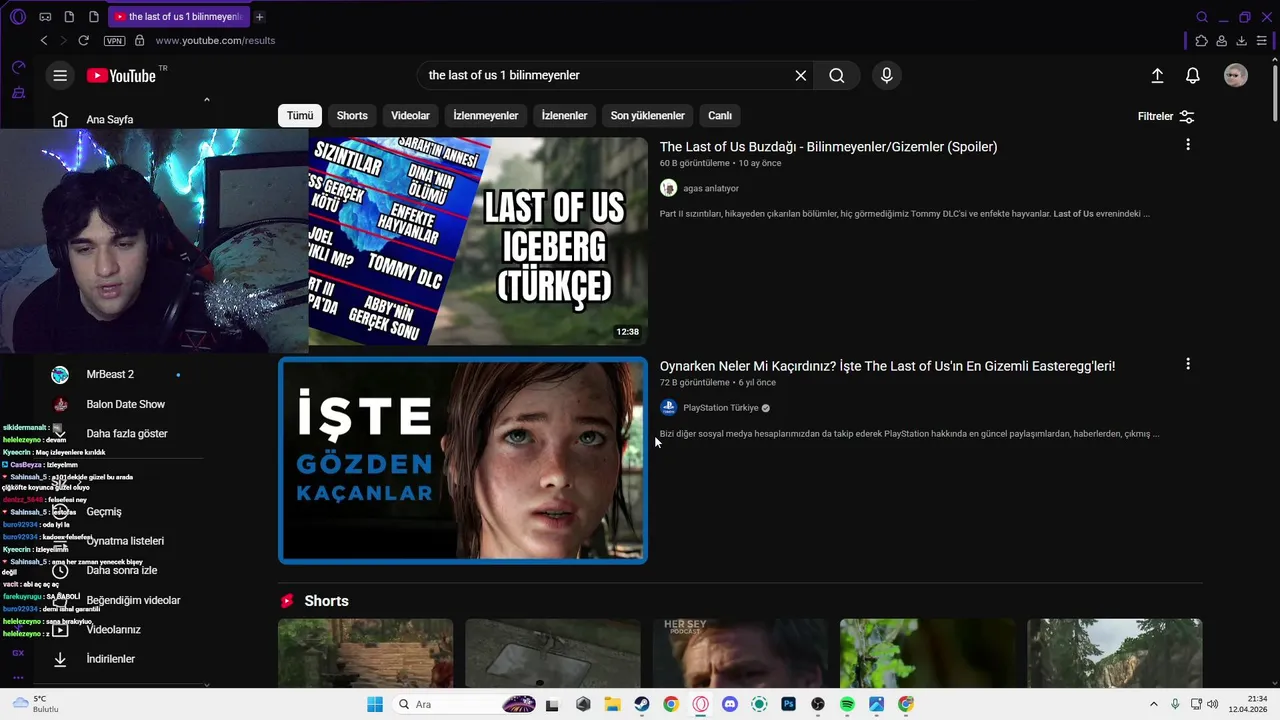This screenshot has height=720, width=1280.
Task: Open the agas anlatıyor channel link
Action: pos(711,188)
